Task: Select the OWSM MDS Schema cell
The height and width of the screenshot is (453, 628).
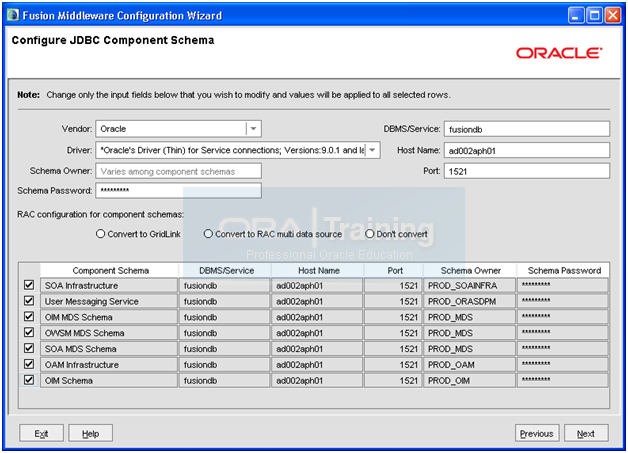Action: 109,333
